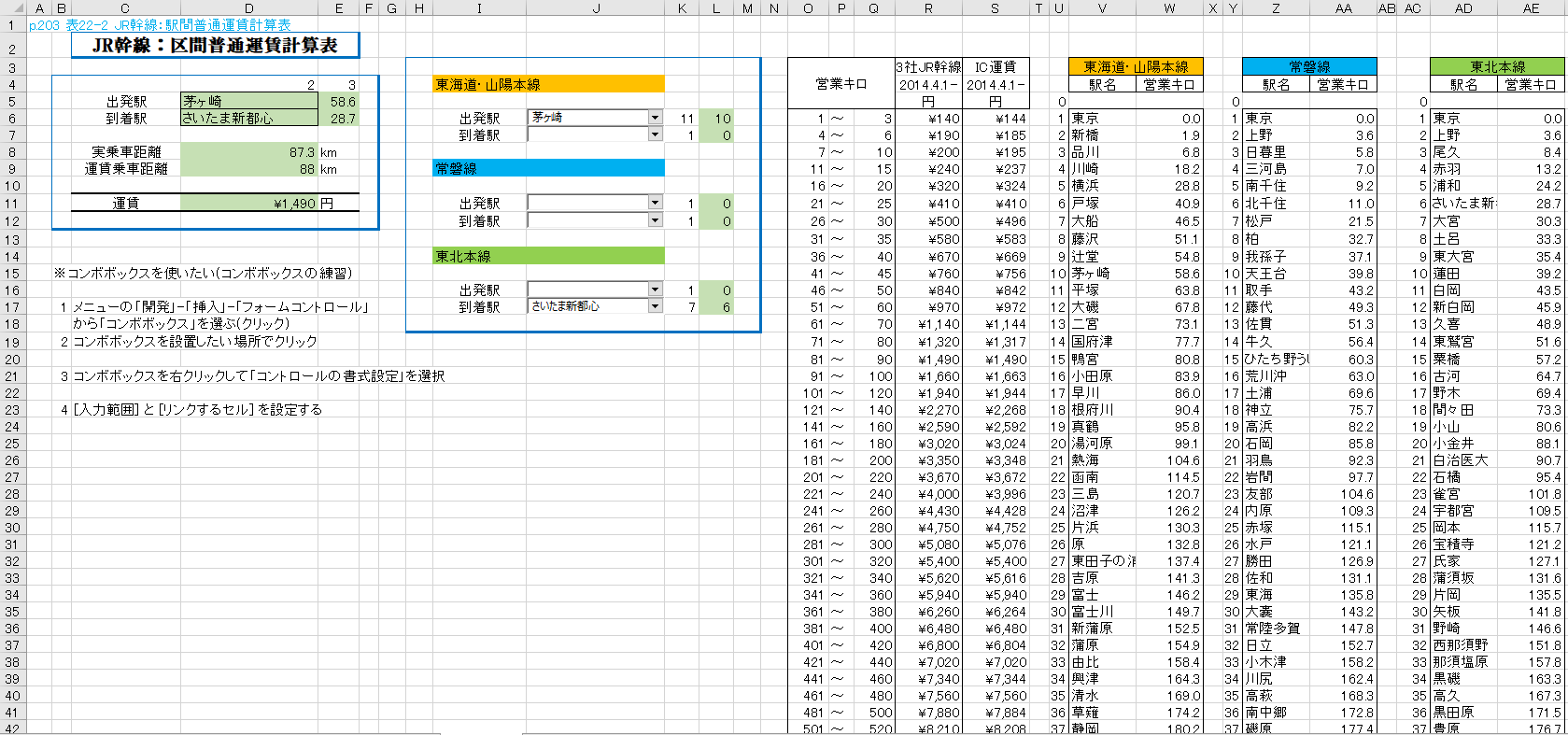Click the 実乗車距離 label
The width and height of the screenshot is (1568, 735).
click(x=126, y=152)
